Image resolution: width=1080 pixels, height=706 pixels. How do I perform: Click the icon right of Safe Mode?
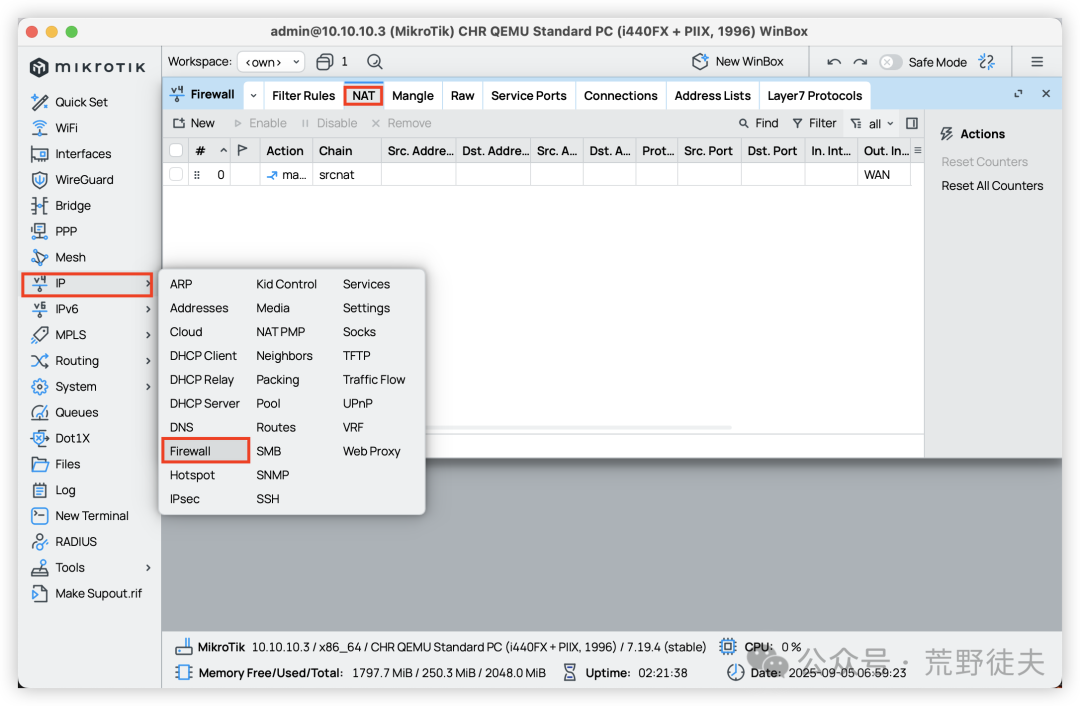point(987,62)
